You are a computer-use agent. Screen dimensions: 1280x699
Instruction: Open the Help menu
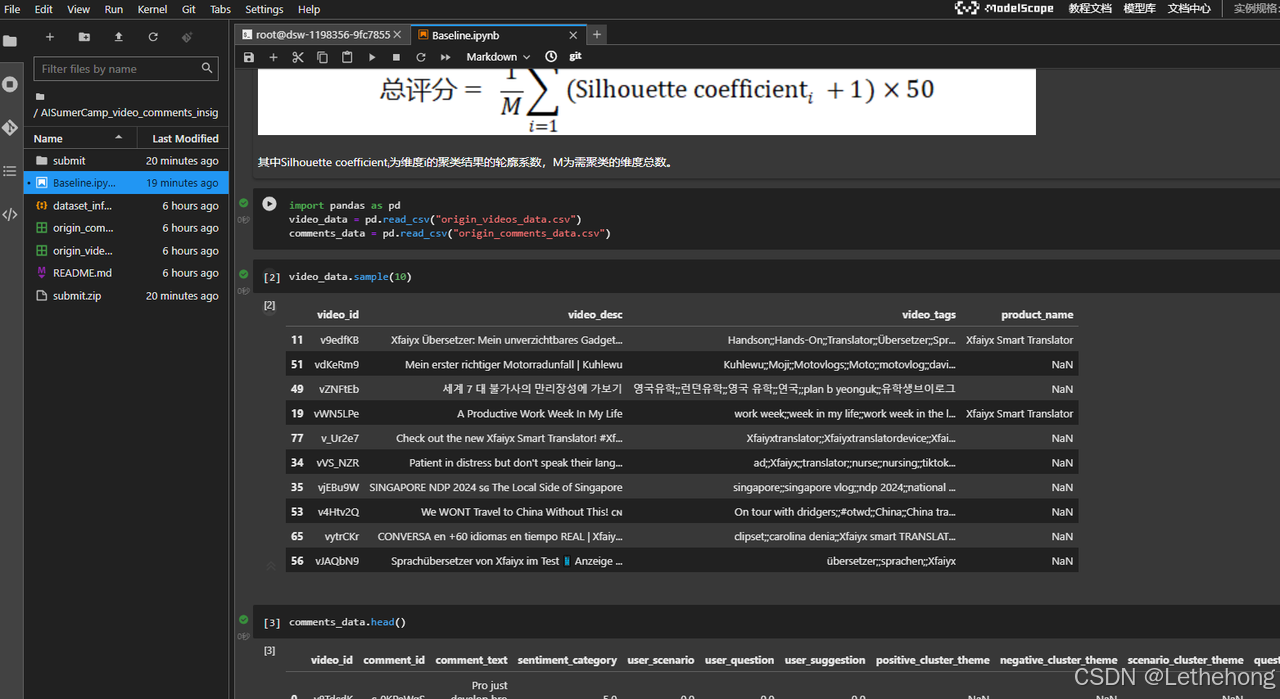click(309, 9)
